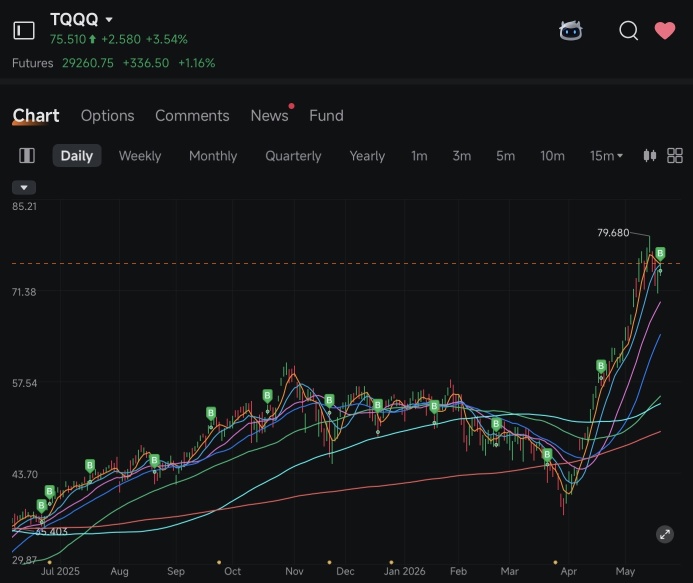693x583 pixels.
Task: Select the Monthly timeframe
Action: click(x=213, y=156)
